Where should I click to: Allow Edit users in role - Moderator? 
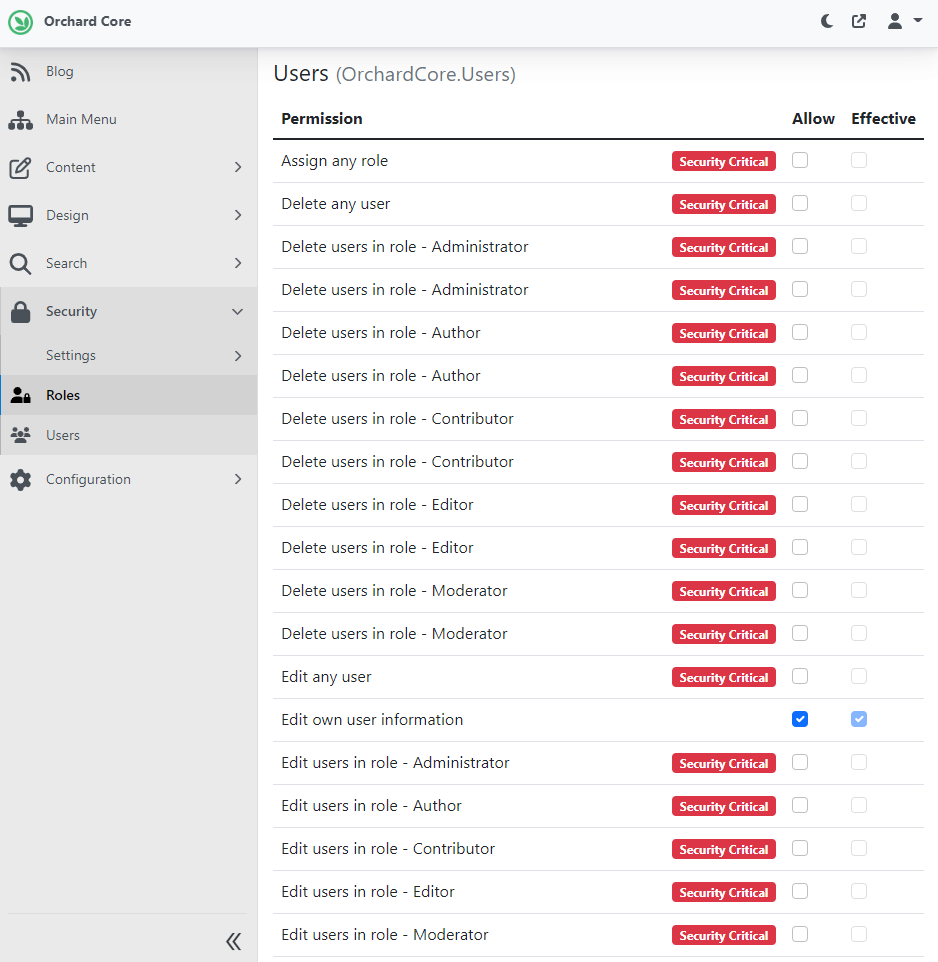tap(800, 934)
